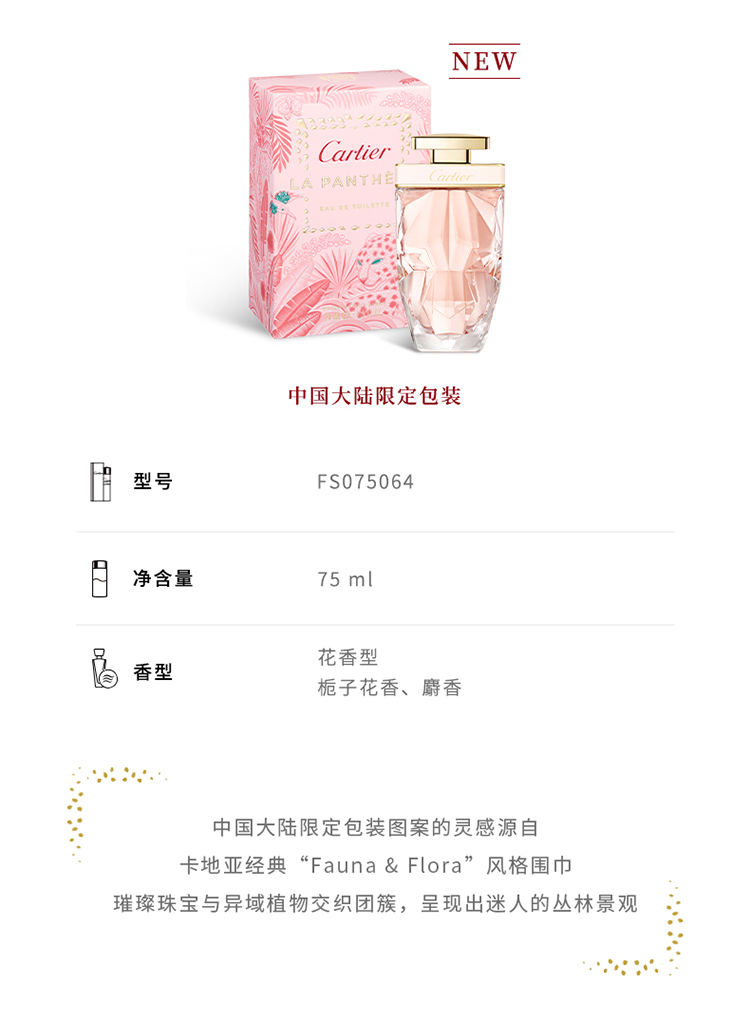
Task: Click the 花香型 fragrance text
Action: point(347,657)
